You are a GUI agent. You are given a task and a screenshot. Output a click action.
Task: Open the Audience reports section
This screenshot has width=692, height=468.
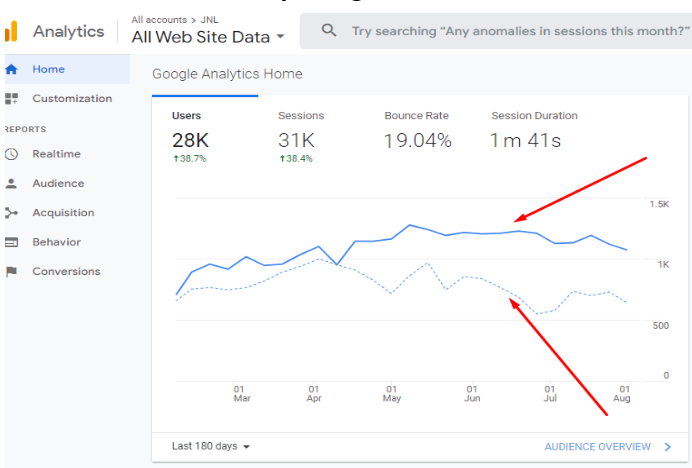tap(68, 184)
